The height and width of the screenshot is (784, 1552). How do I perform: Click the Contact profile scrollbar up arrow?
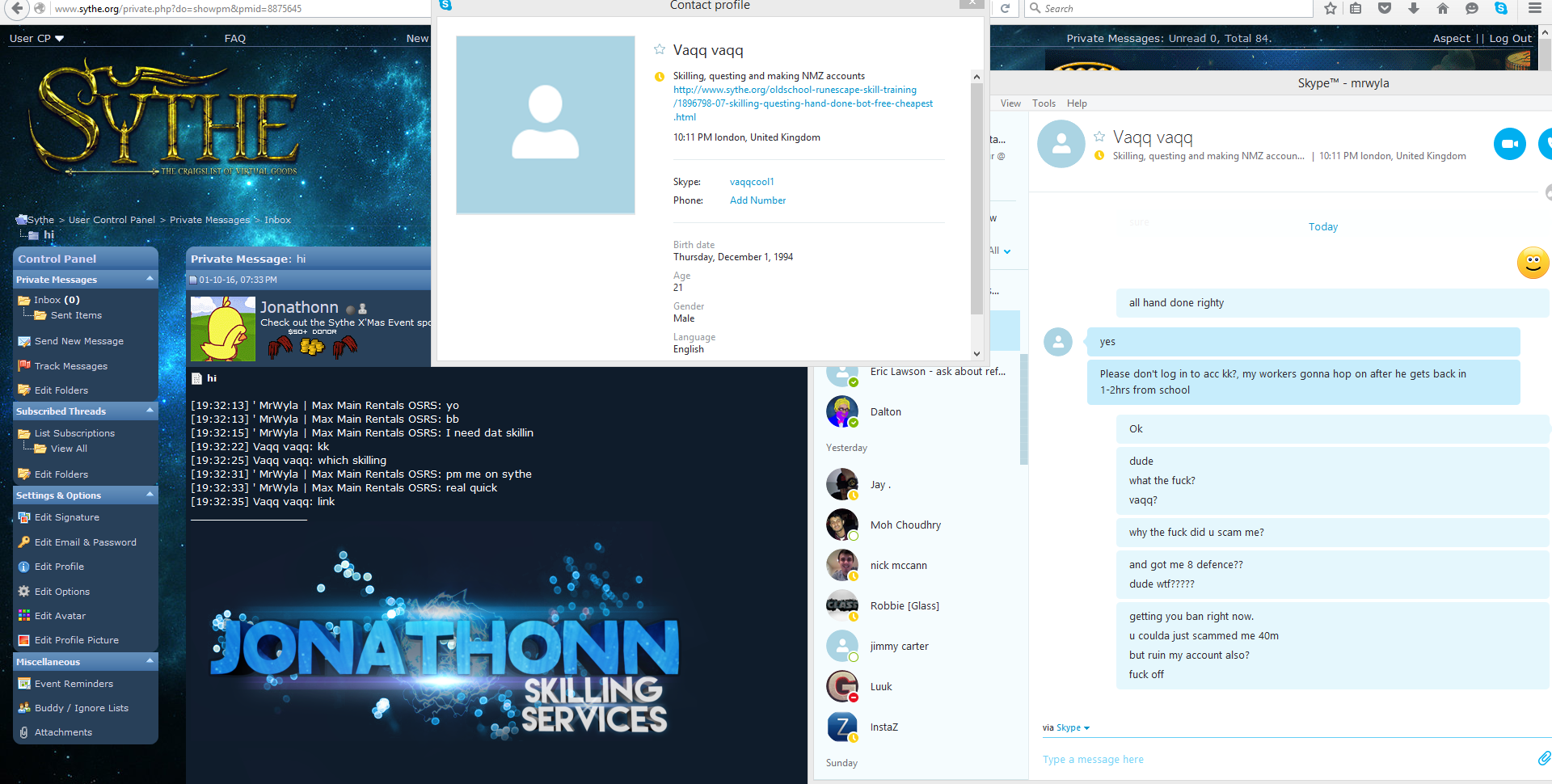(976, 77)
